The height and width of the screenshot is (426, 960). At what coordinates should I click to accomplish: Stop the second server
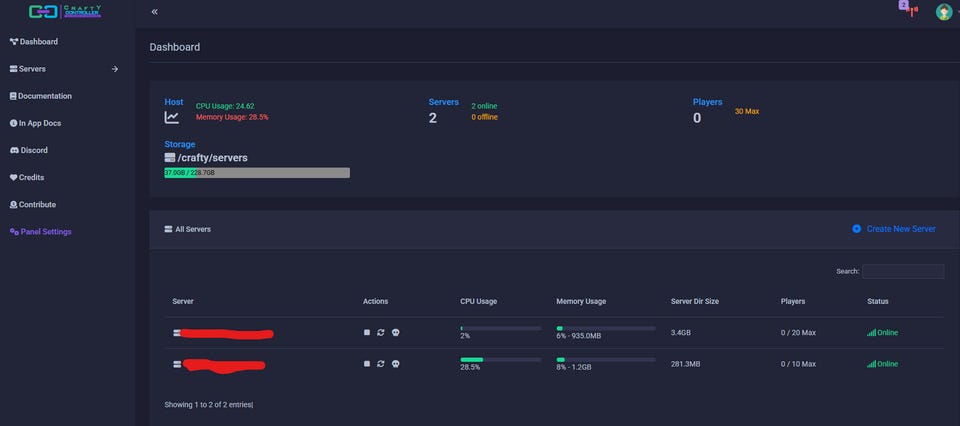coord(367,364)
